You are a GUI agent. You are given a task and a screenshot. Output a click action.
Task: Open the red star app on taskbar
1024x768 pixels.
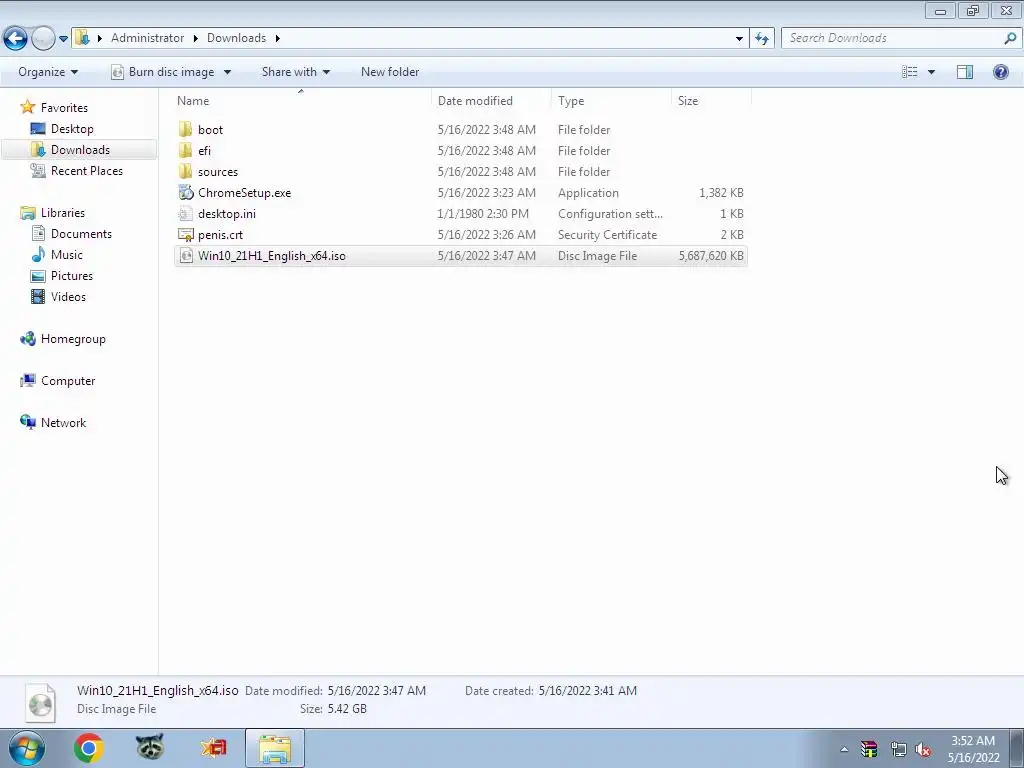(213, 748)
